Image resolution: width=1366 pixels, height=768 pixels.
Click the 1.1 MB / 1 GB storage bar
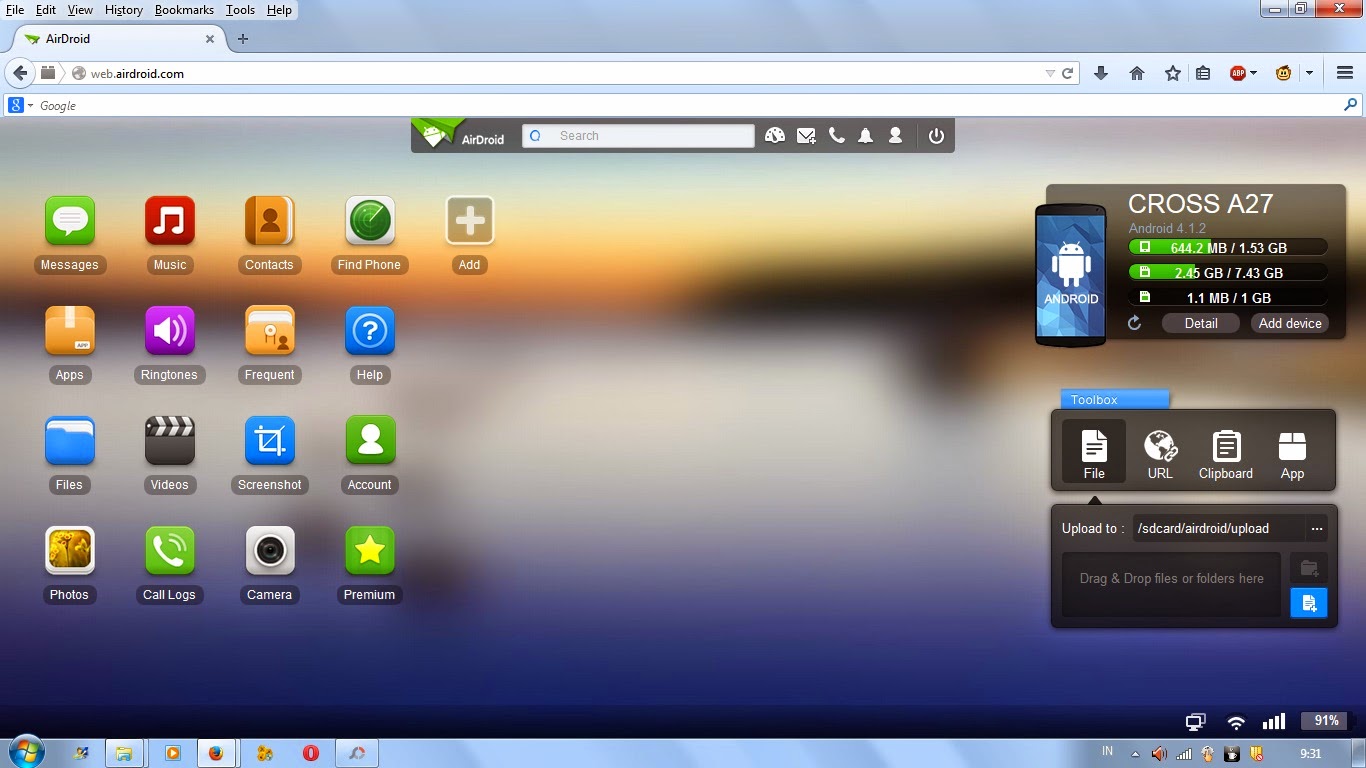pyautogui.click(x=1228, y=297)
